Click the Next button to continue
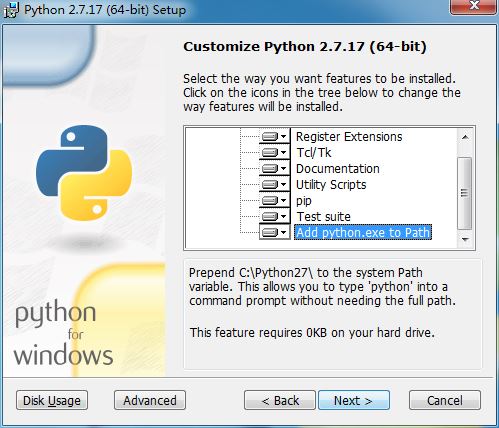Viewport: 499px width, 428px height. pos(354,400)
